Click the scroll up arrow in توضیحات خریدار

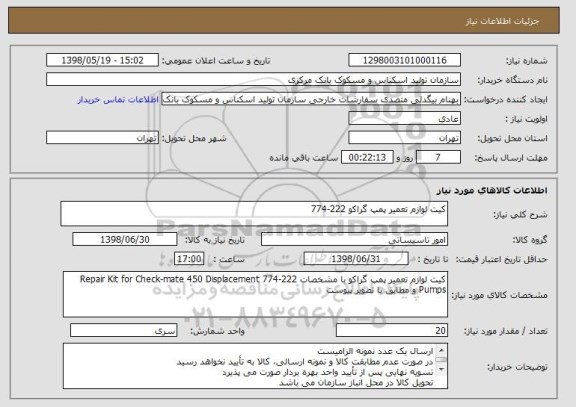coord(441,350)
